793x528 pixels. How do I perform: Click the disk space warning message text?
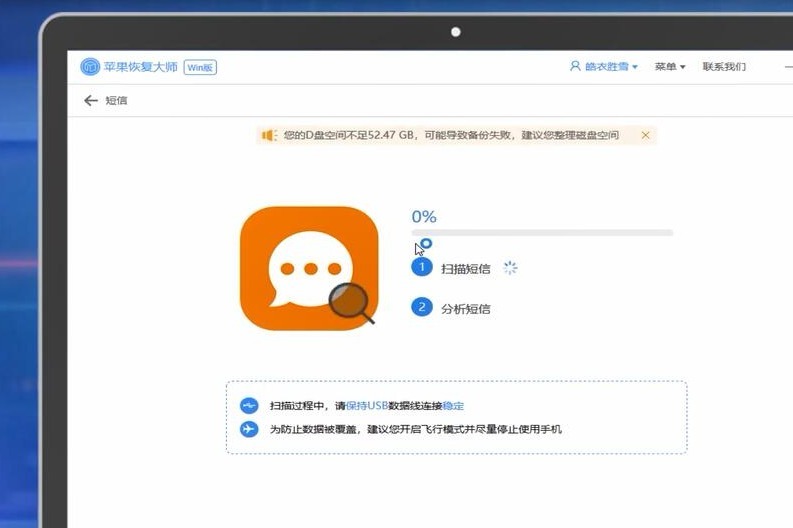click(x=451, y=135)
